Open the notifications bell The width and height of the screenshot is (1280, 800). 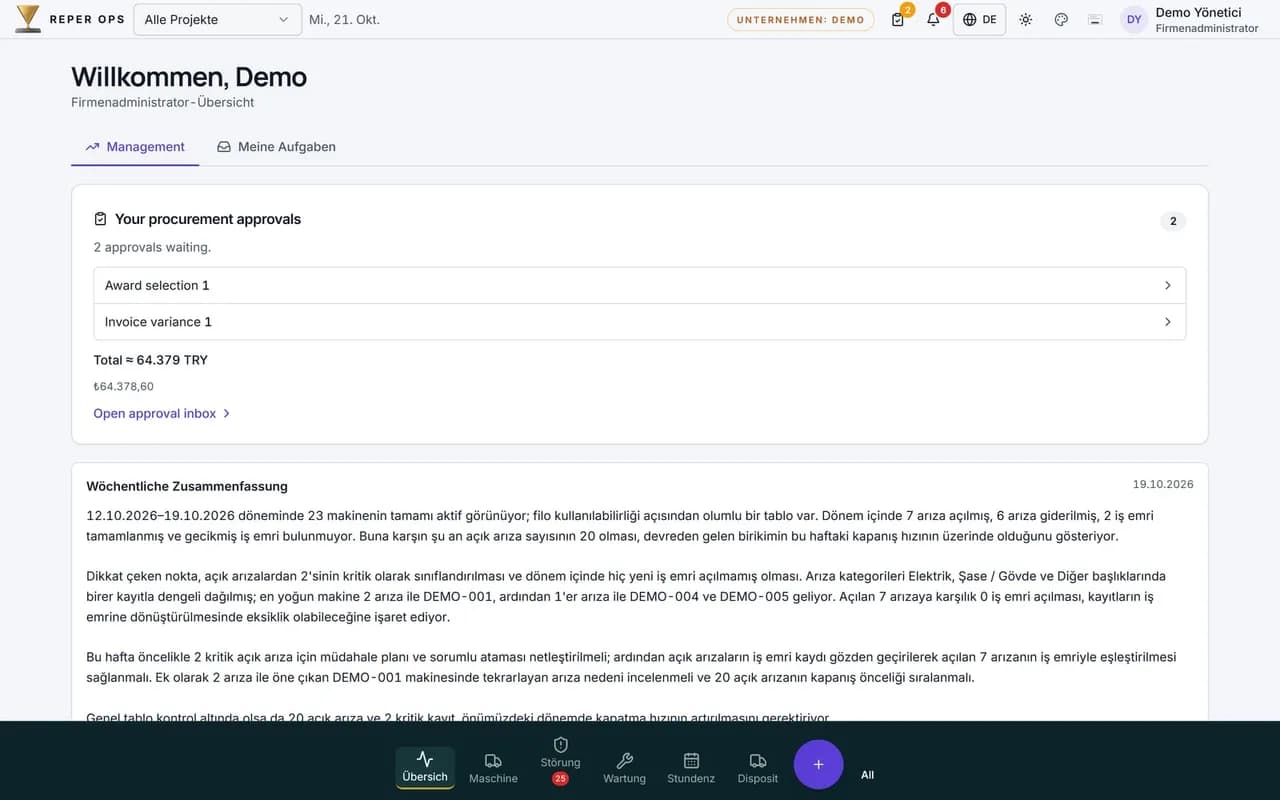[933, 20]
